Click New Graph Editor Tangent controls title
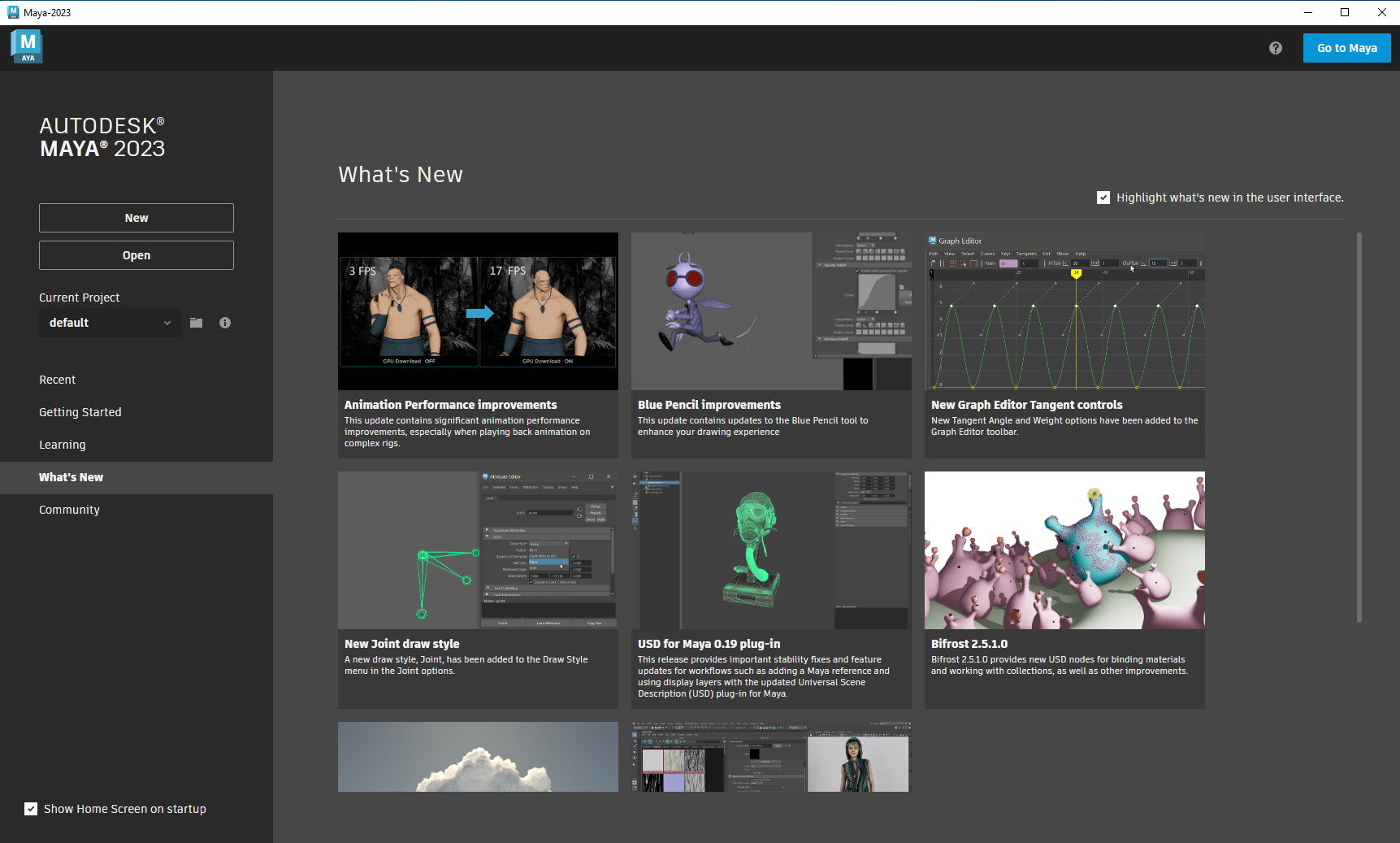The height and width of the screenshot is (843, 1400). point(1026,405)
